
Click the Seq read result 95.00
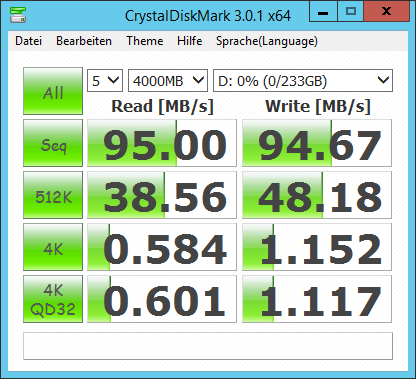162,143
